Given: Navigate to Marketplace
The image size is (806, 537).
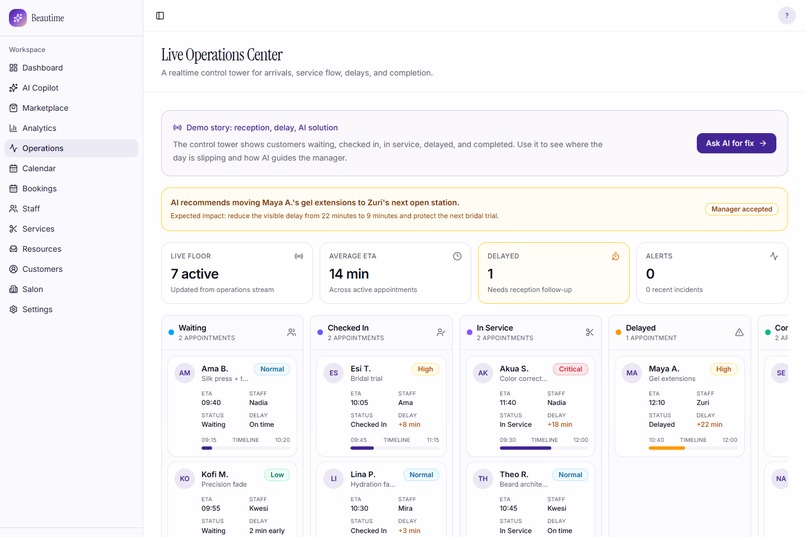Looking at the screenshot, I should [71, 108].
